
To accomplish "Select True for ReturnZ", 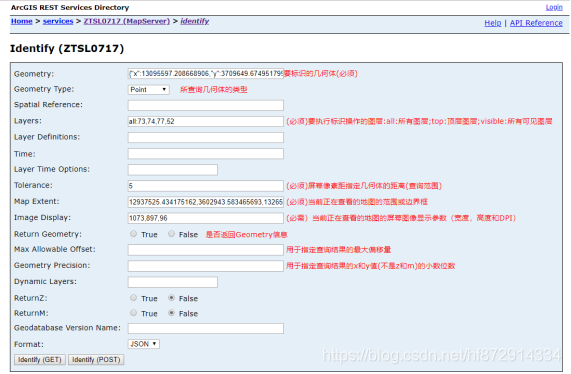I will pos(134,298).
